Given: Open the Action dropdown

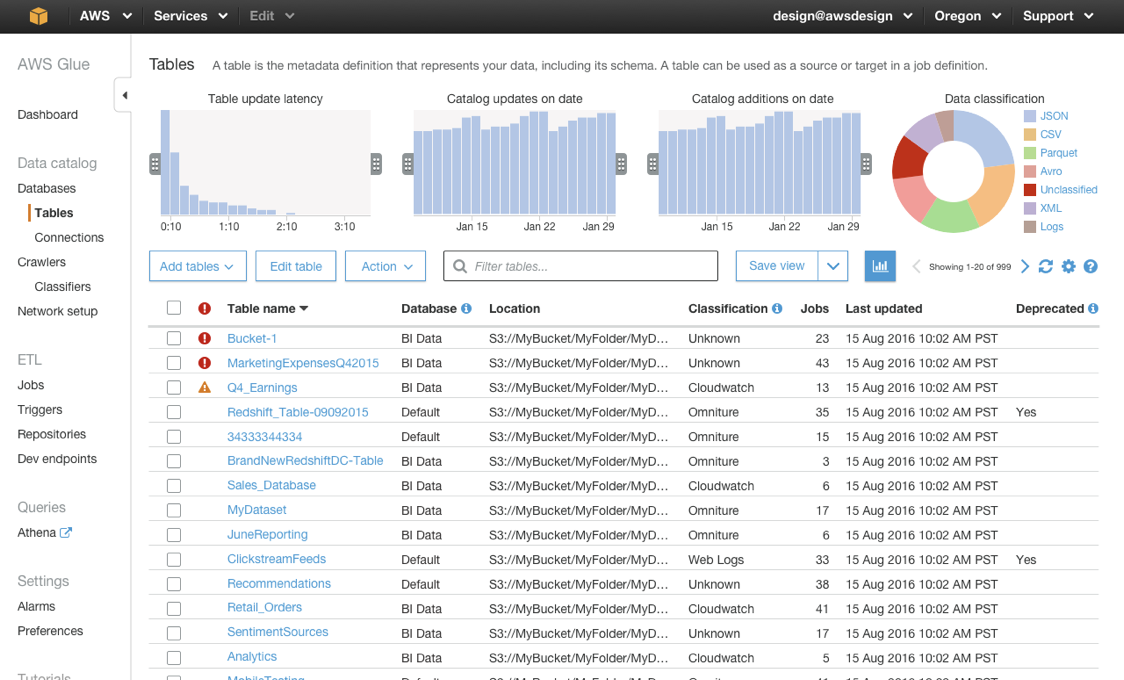Looking at the screenshot, I should point(386,266).
